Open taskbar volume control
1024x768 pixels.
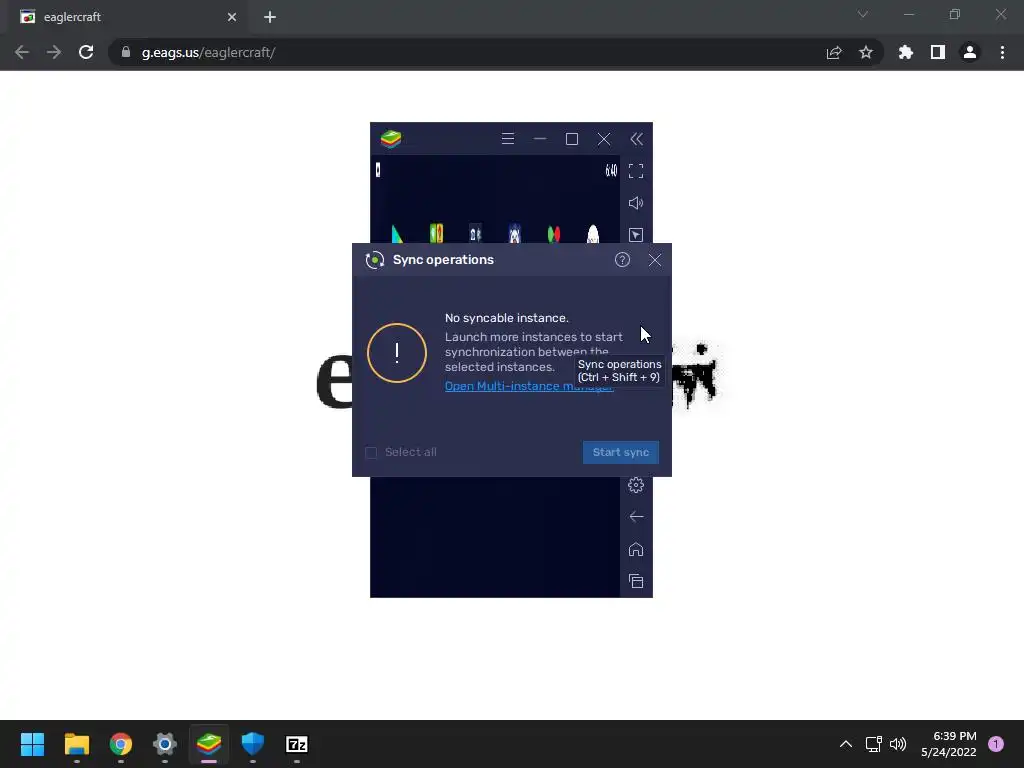point(898,744)
